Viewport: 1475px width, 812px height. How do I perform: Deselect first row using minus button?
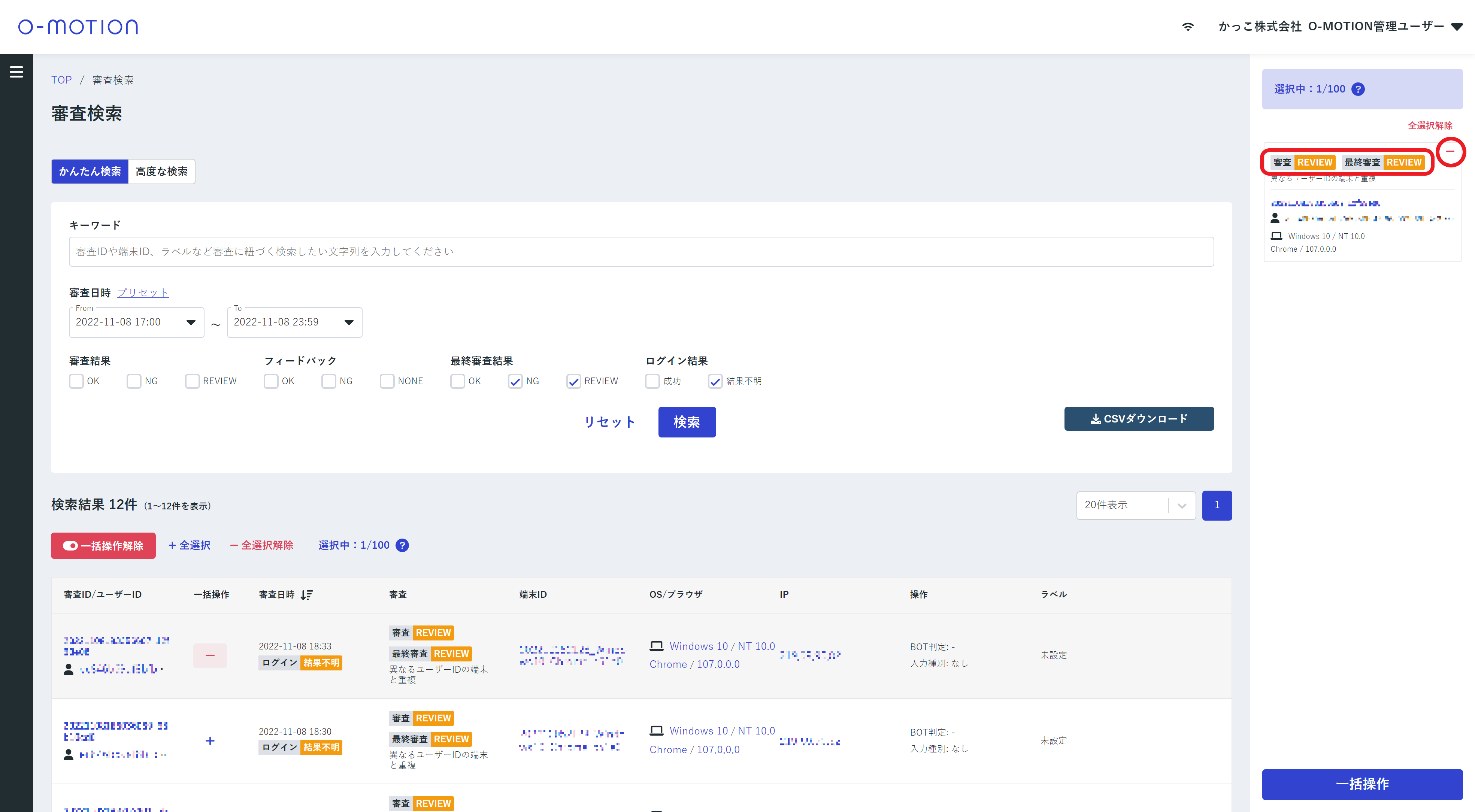[x=210, y=655]
